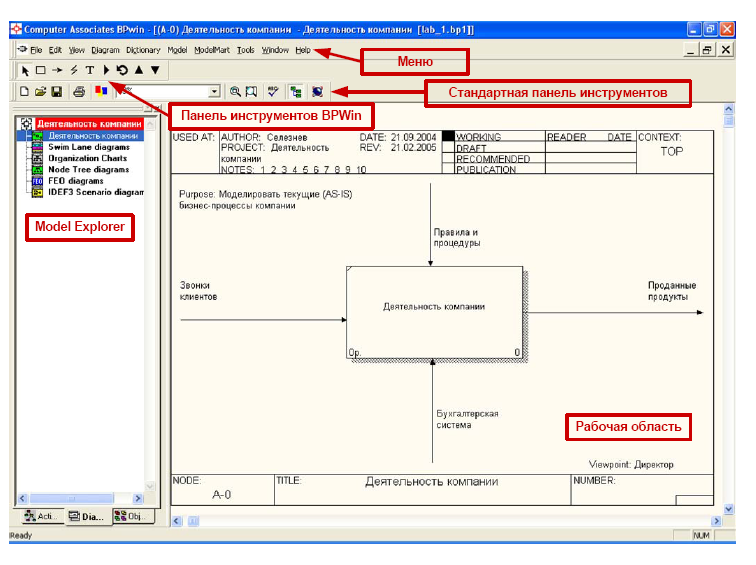
Task: Select the Деятельность компании activity box
Action: coord(434,312)
